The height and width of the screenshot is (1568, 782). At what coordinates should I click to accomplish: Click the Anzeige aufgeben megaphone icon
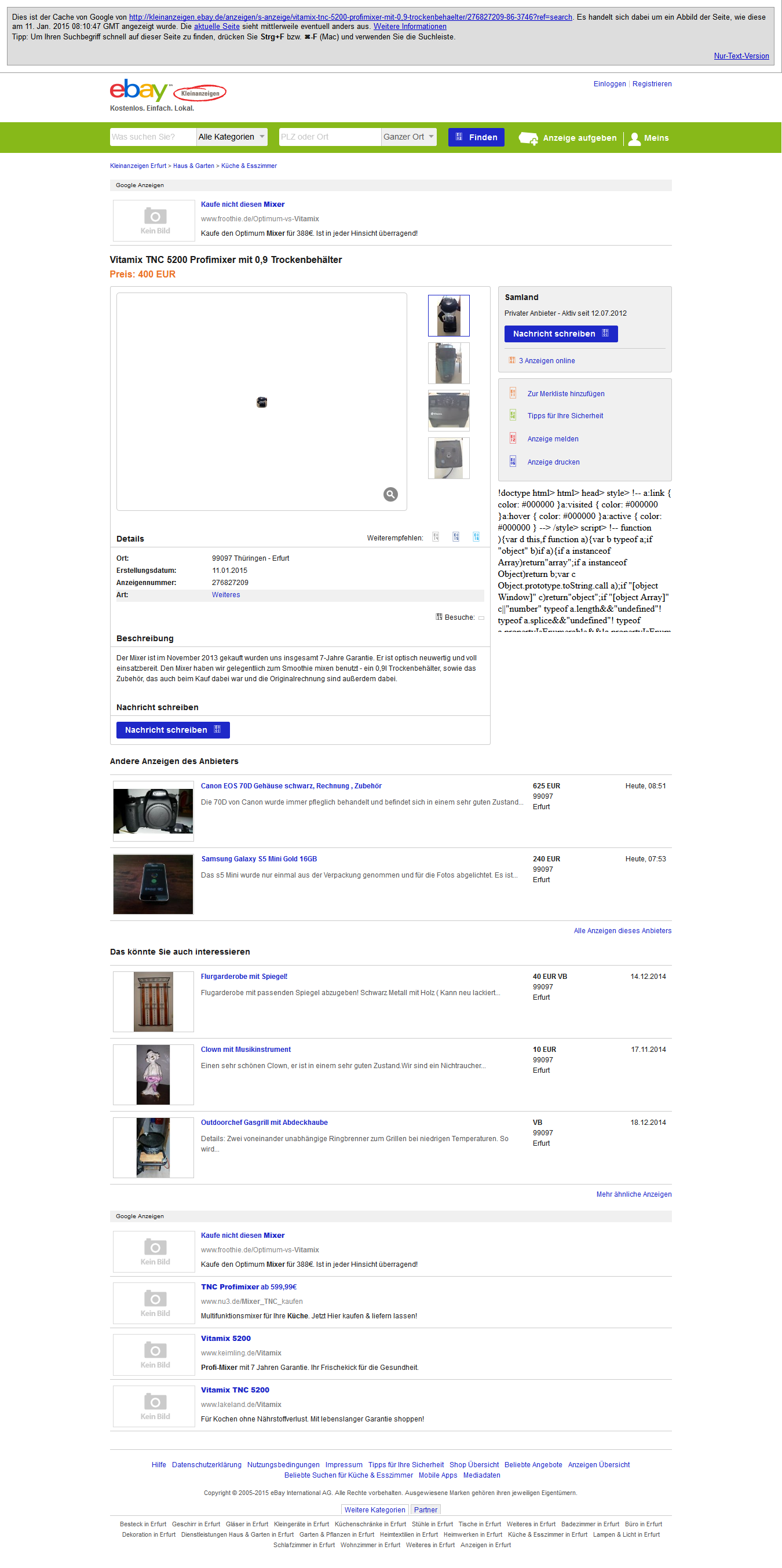pyautogui.click(x=528, y=138)
